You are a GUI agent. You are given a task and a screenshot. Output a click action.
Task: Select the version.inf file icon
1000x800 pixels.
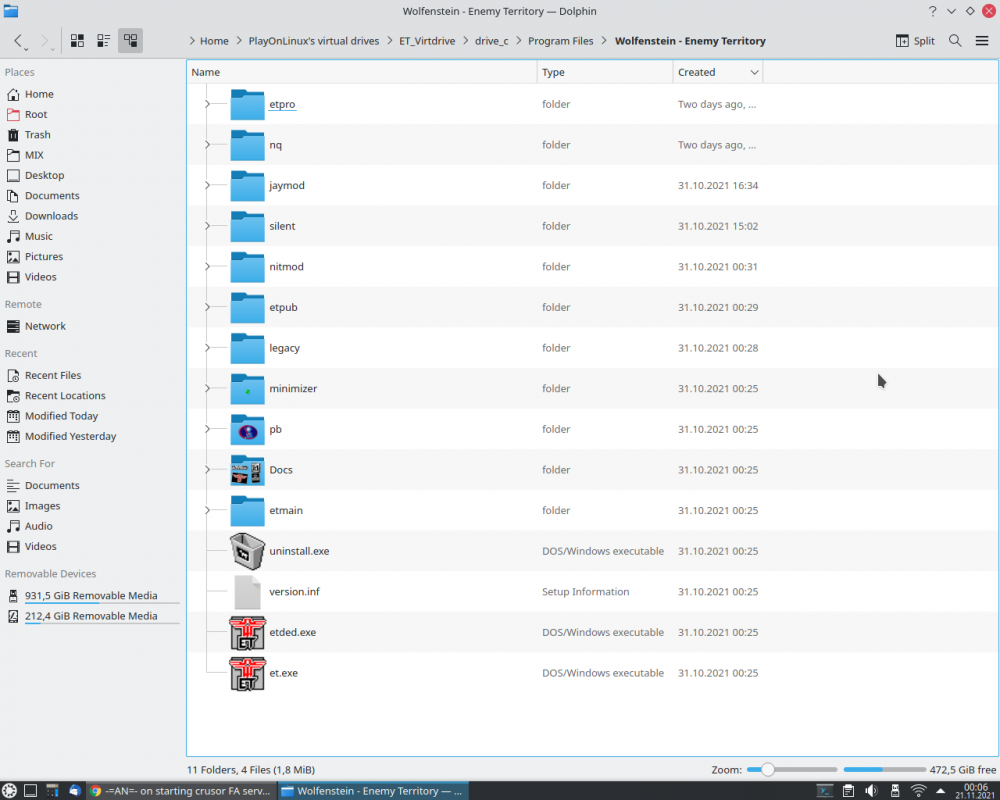[247, 591]
